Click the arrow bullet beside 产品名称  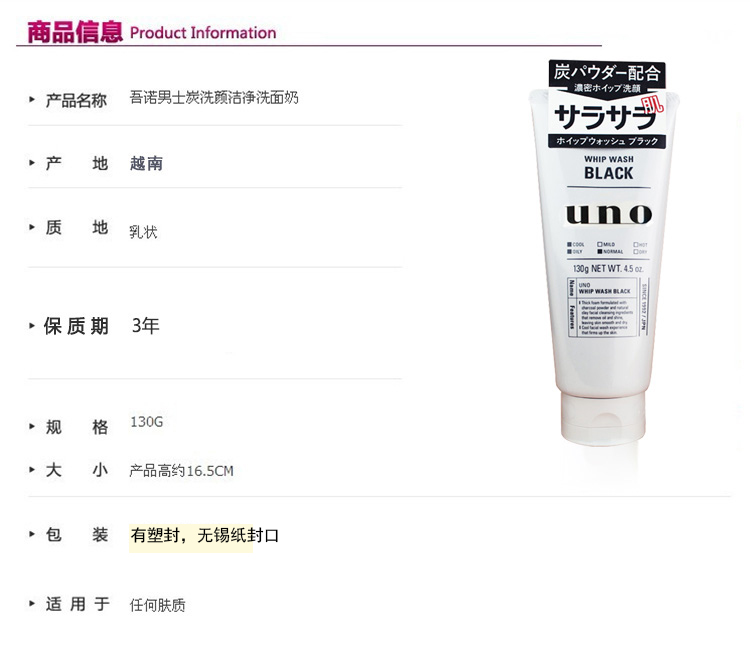point(32,99)
